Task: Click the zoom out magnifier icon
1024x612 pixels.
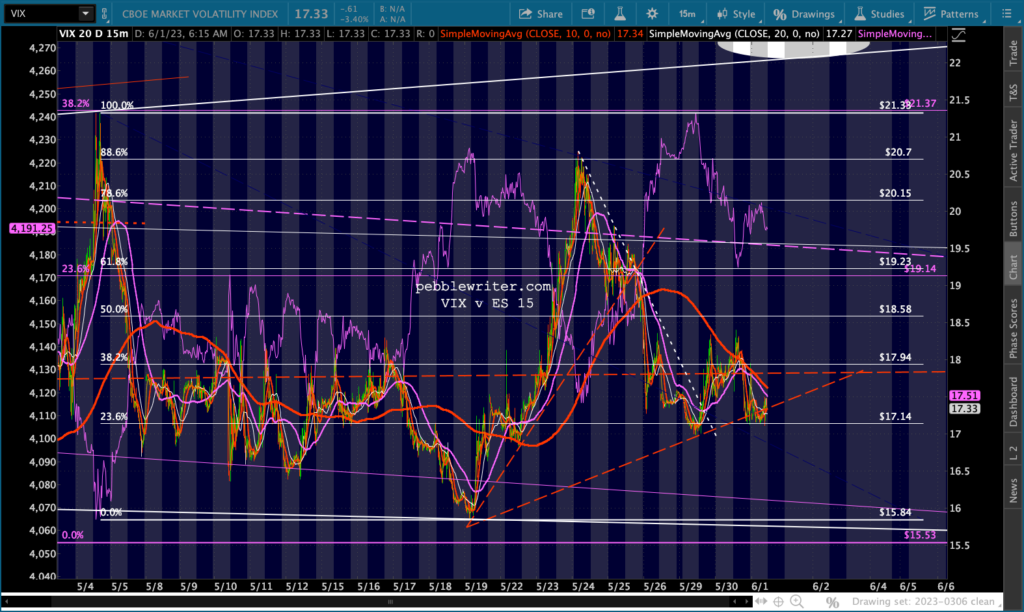Action: 814,602
